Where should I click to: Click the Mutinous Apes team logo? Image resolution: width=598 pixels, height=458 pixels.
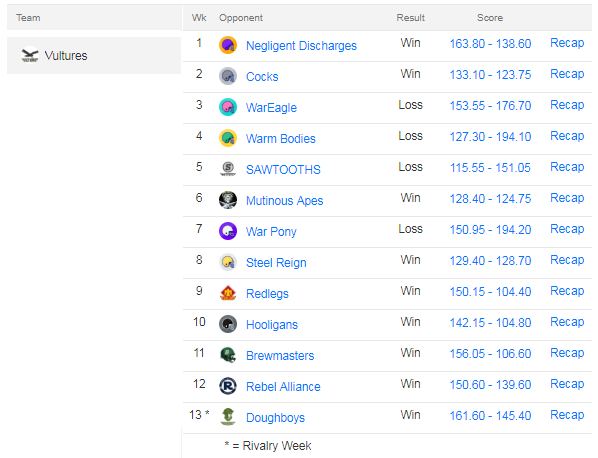pyautogui.click(x=228, y=200)
